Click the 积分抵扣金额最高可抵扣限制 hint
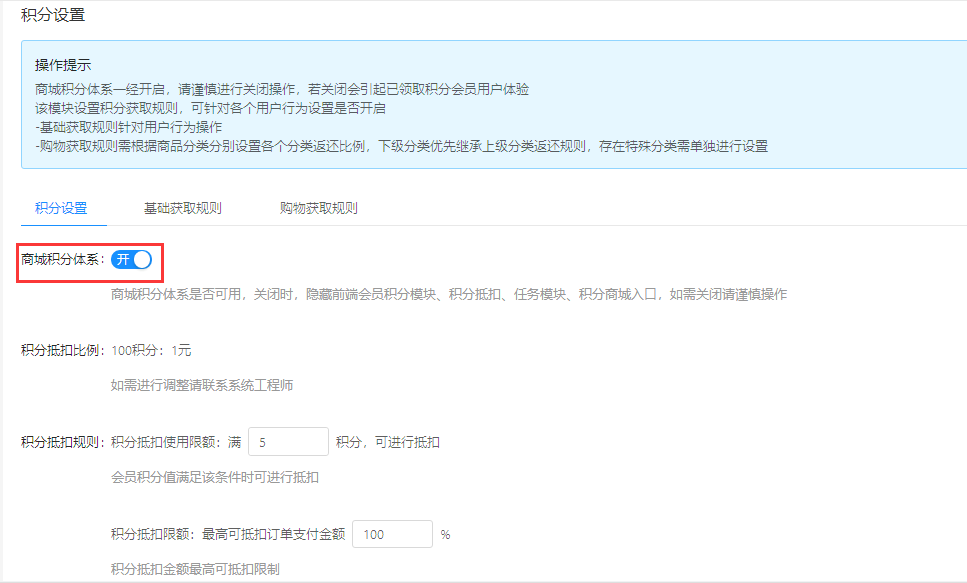Screen dimensions: 967x583 [x=195, y=569]
